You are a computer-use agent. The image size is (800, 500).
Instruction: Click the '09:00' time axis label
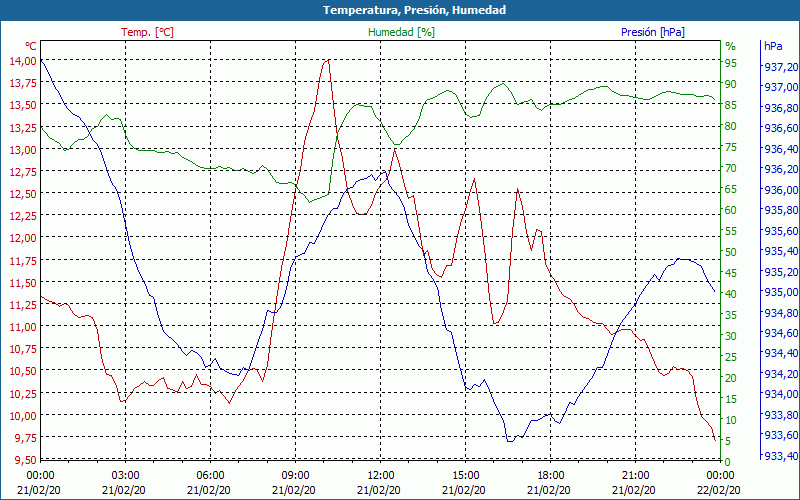[x=295, y=476]
